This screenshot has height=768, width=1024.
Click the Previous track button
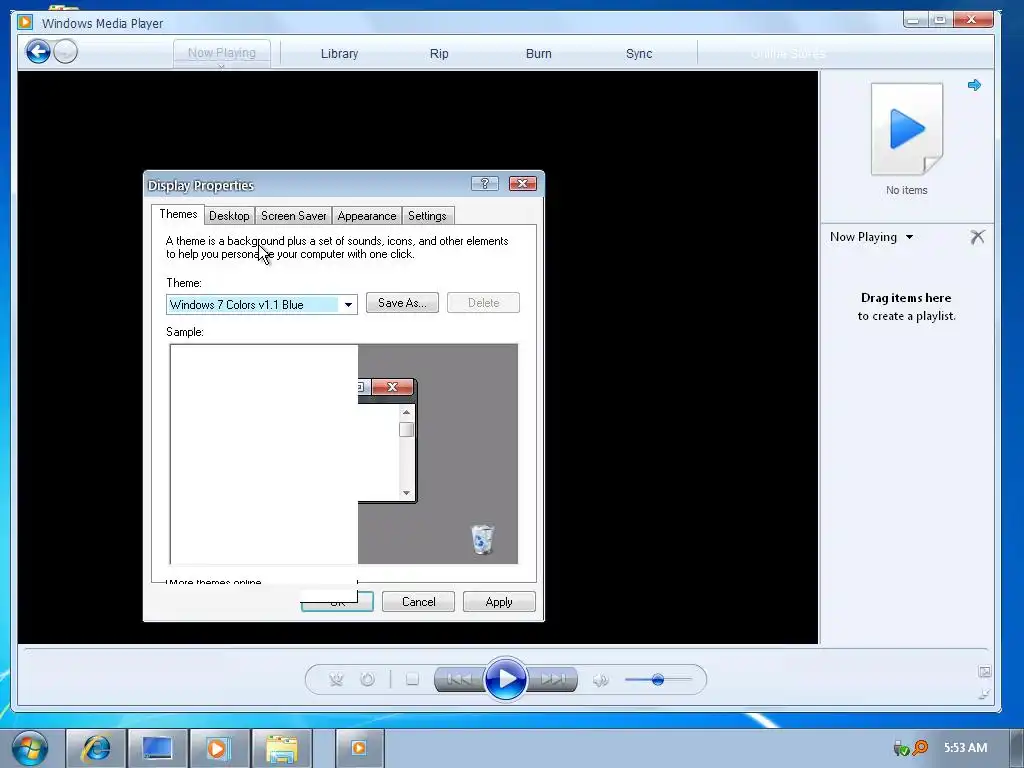[459, 680]
